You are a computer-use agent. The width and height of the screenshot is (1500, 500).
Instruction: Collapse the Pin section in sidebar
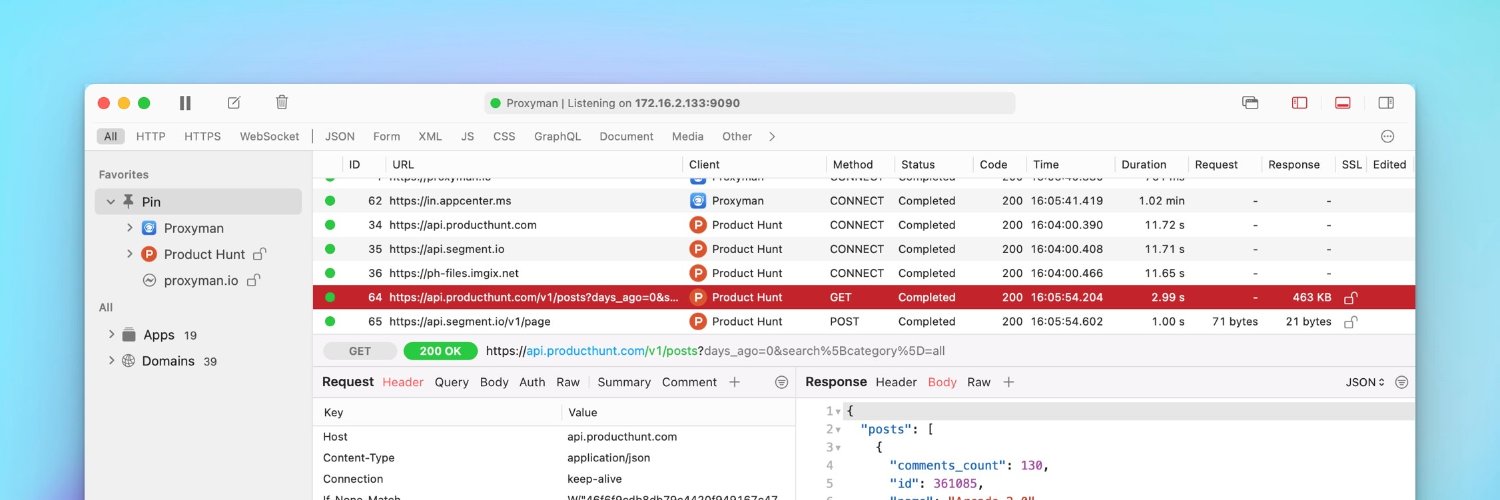click(x=110, y=202)
